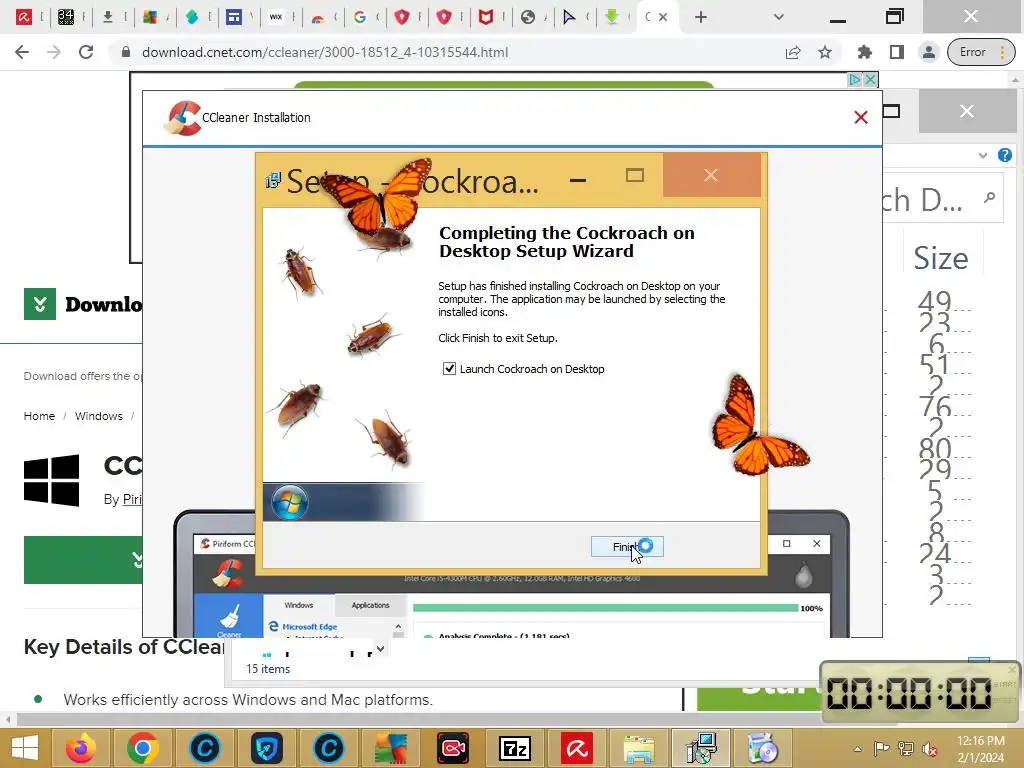
Task: Open the disc installer taskbar icon
Action: [763, 748]
